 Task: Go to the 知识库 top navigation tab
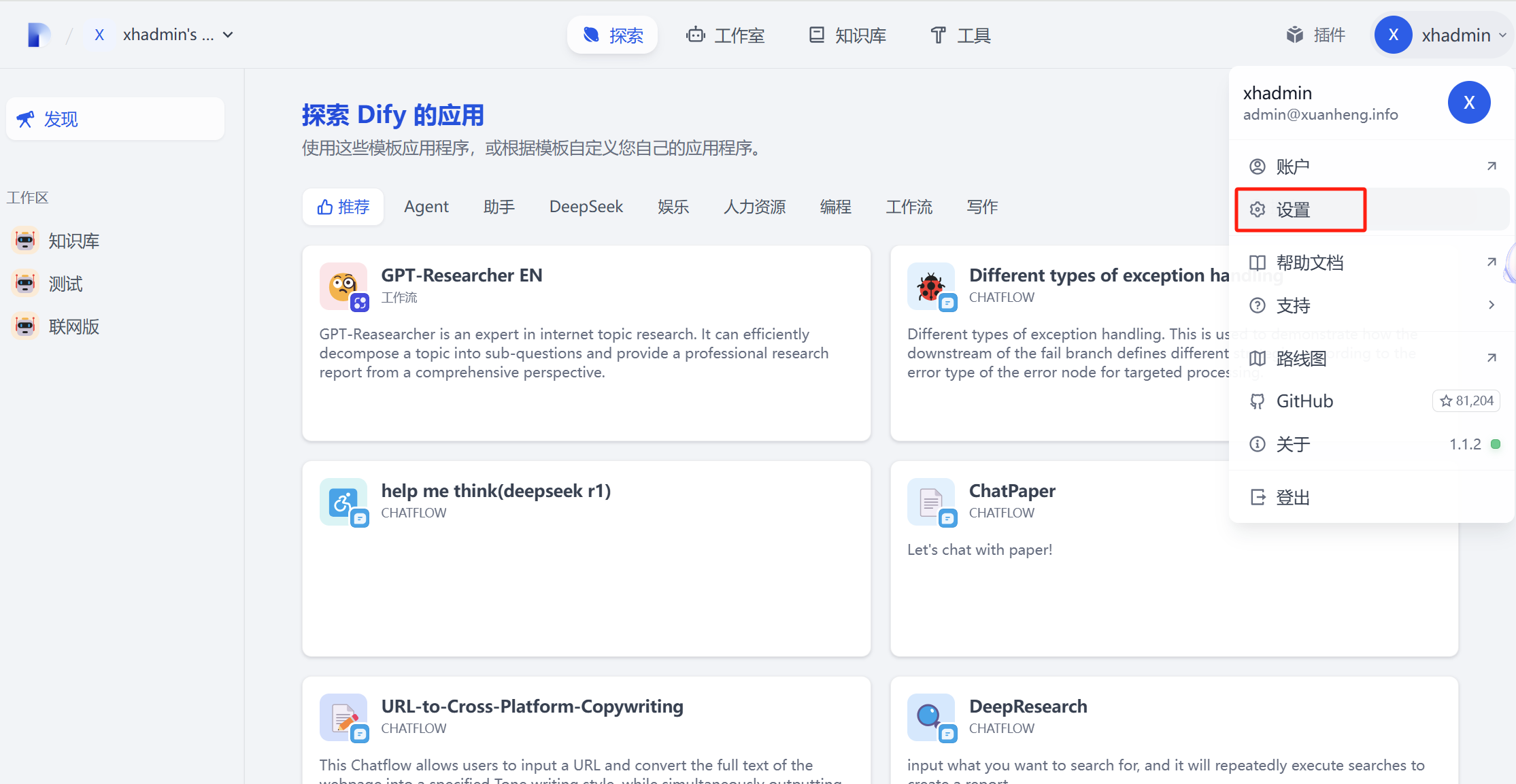tap(847, 35)
